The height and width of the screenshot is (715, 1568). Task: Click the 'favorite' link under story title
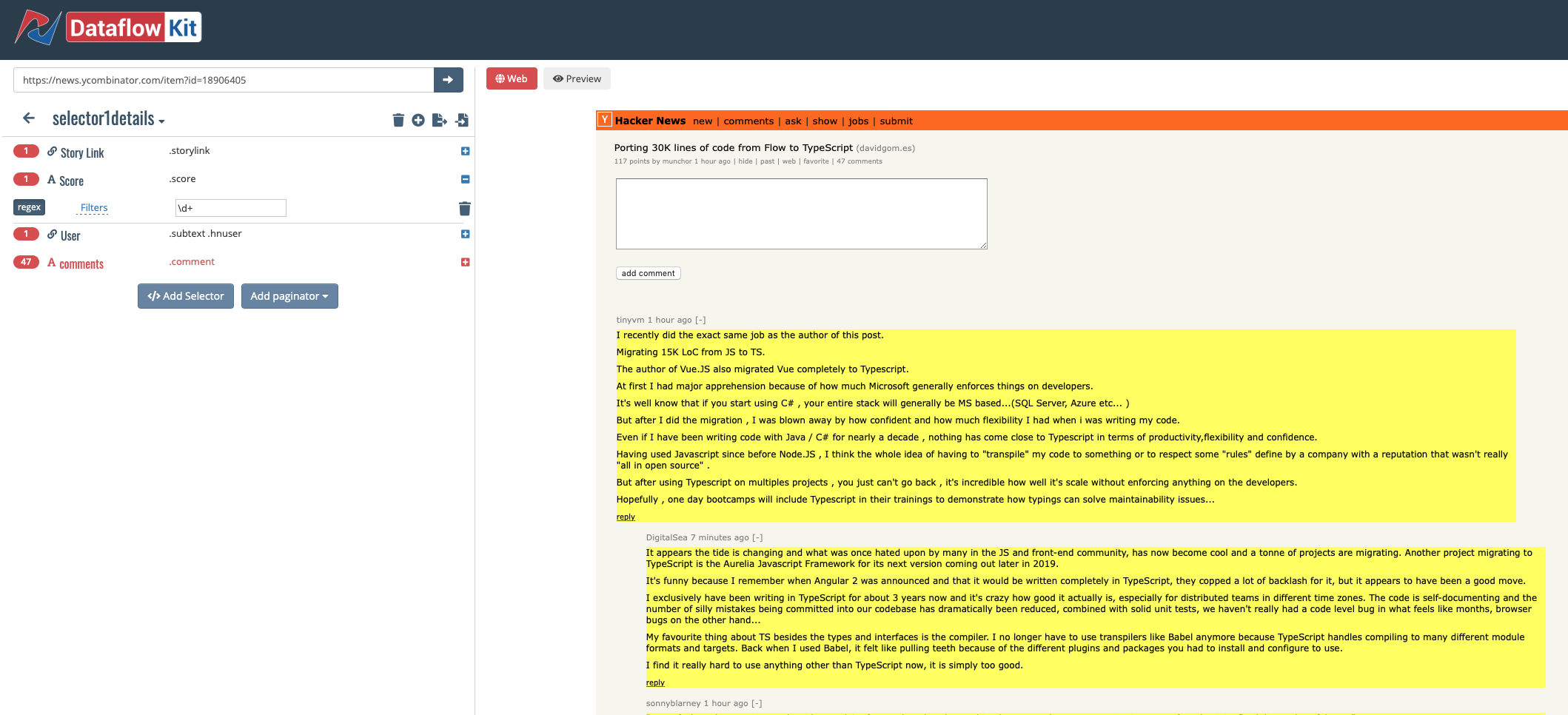[816, 161]
